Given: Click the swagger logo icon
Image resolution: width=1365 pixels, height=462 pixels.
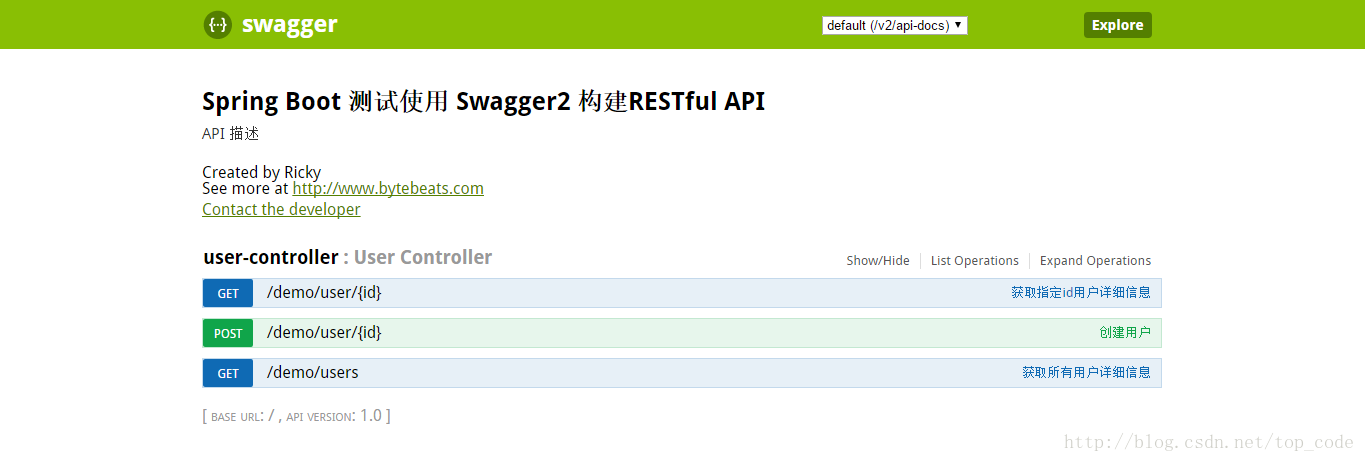Looking at the screenshot, I should (218, 25).
